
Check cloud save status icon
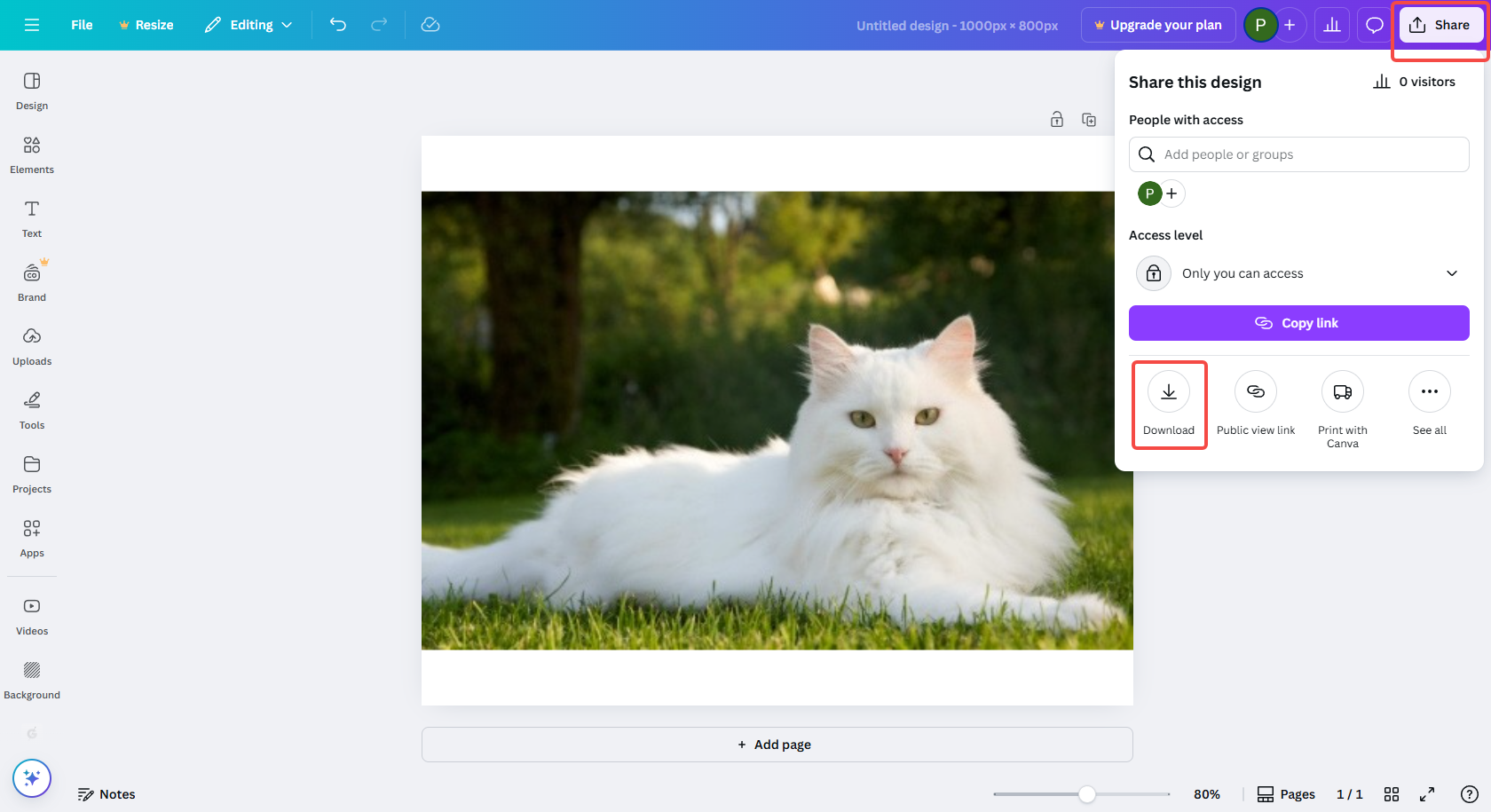tap(430, 25)
